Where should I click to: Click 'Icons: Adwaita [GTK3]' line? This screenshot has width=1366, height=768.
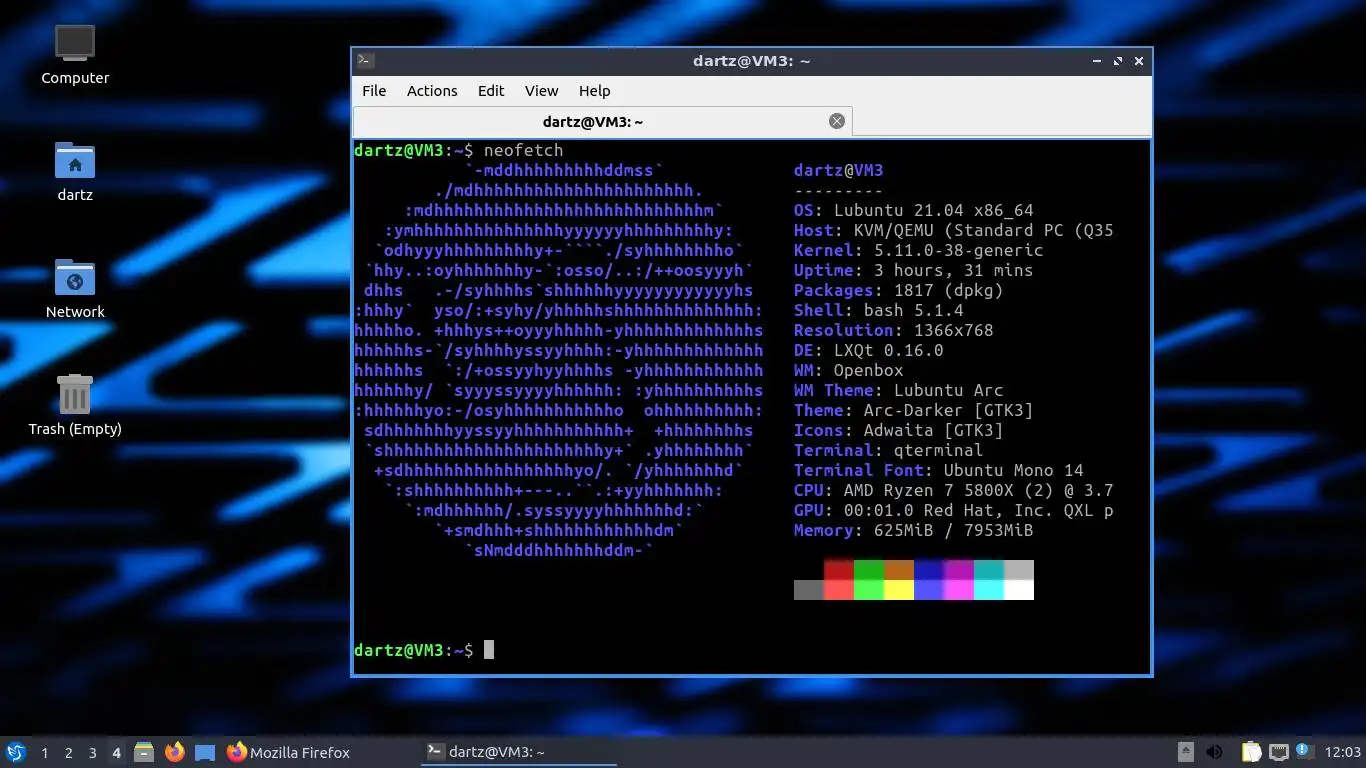point(899,430)
